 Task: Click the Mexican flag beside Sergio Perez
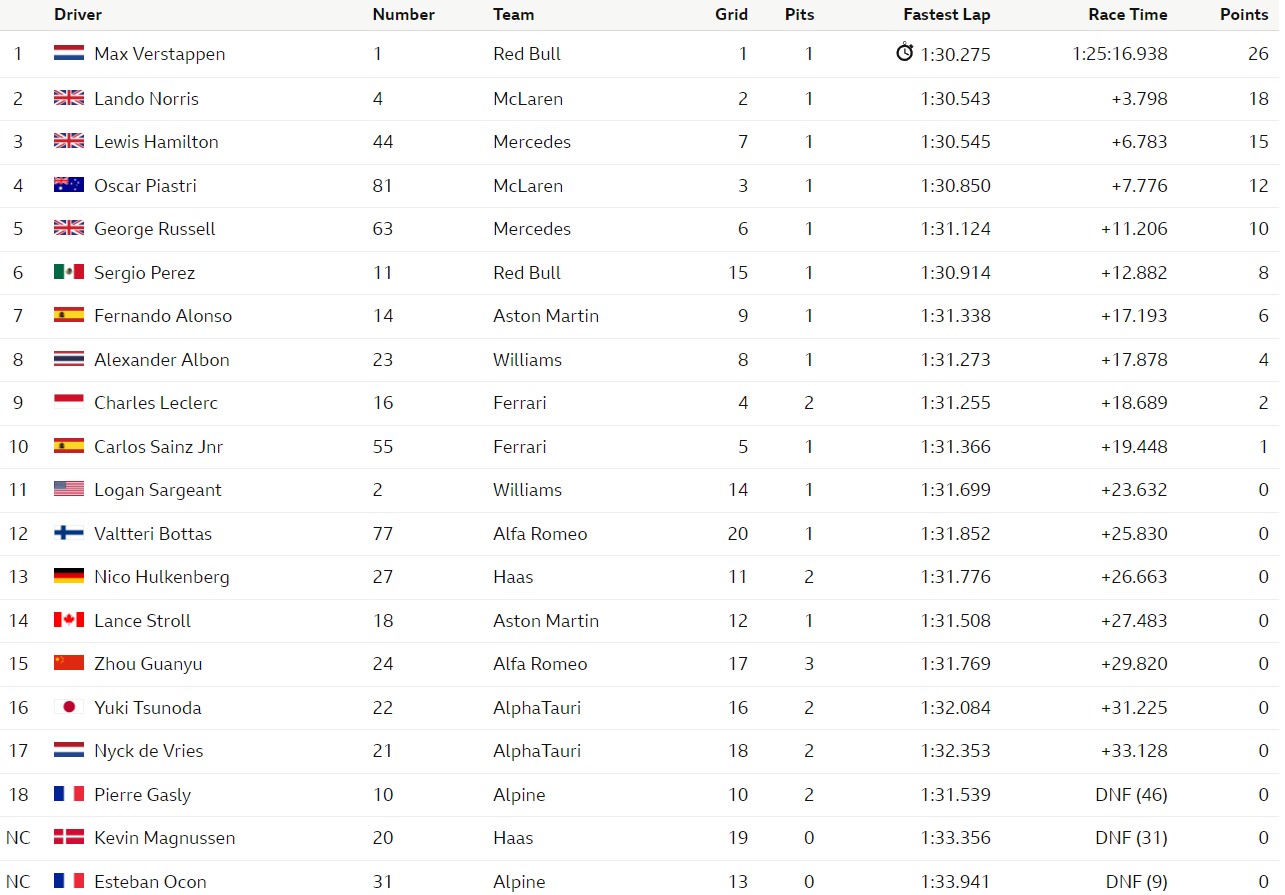tap(69, 272)
